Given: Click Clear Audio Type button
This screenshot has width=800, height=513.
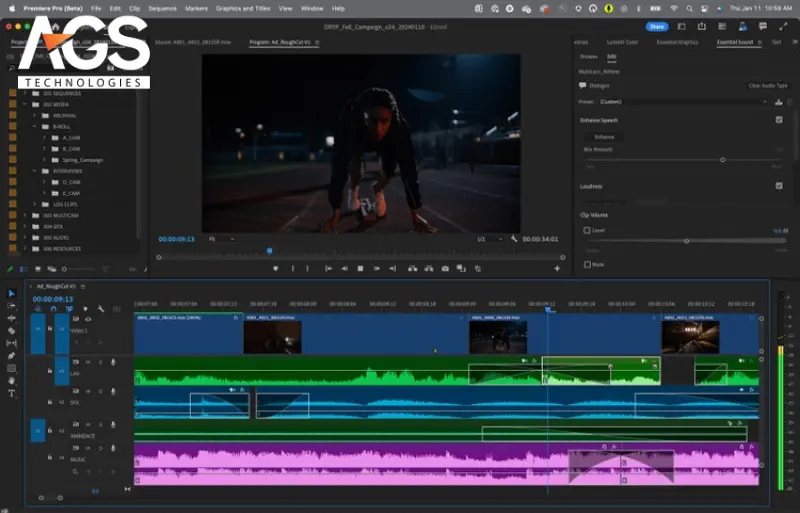Looking at the screenshot, I should pyautogui.click(x=767, y=86).
